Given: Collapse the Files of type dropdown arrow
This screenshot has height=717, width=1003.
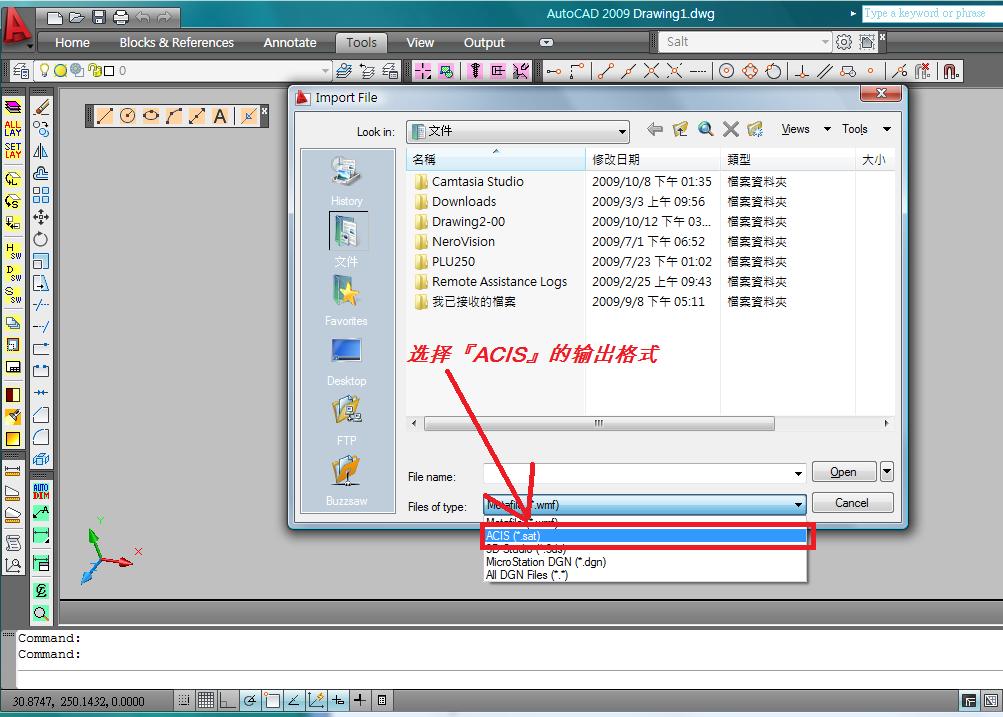Looking at the screenshot, I should pos(798,505).
